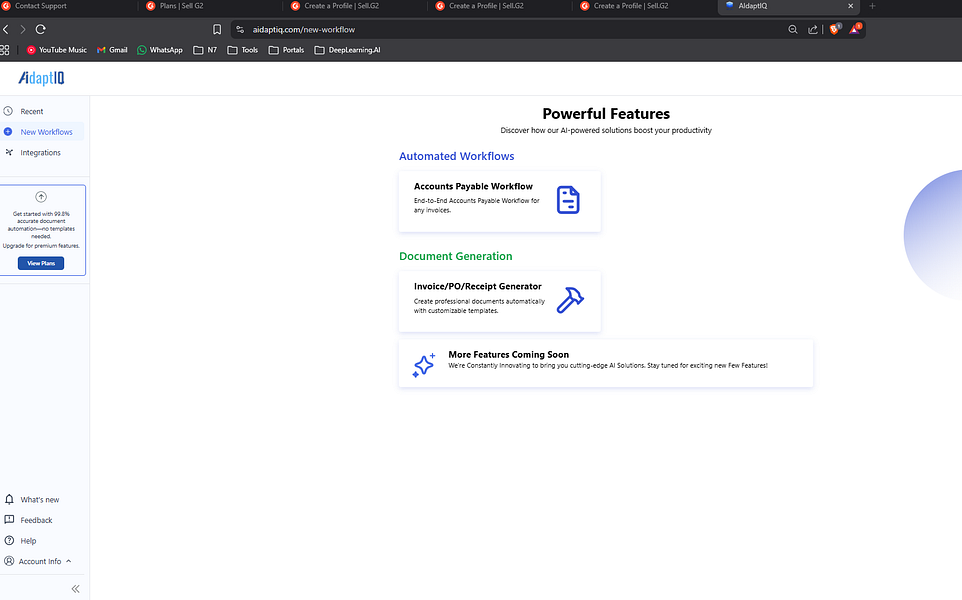This screenshot has width=962, height=600.
Task: Click New Workflows plus icon
Action: [8, 131]
